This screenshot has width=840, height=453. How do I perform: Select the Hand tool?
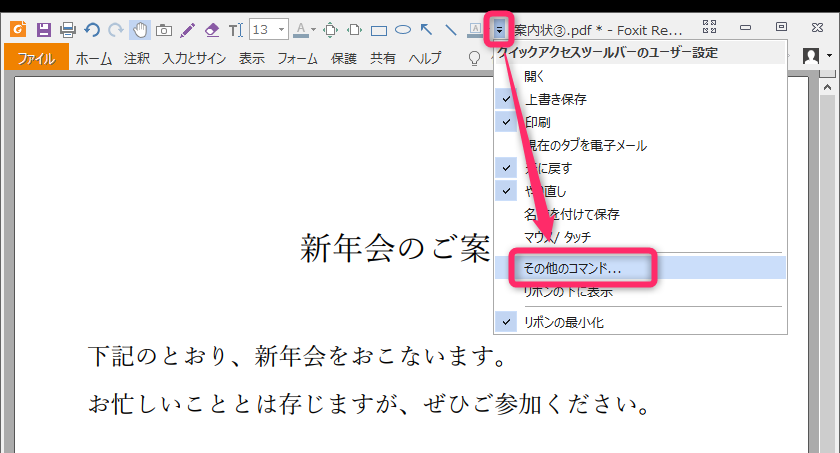(139, 29)
